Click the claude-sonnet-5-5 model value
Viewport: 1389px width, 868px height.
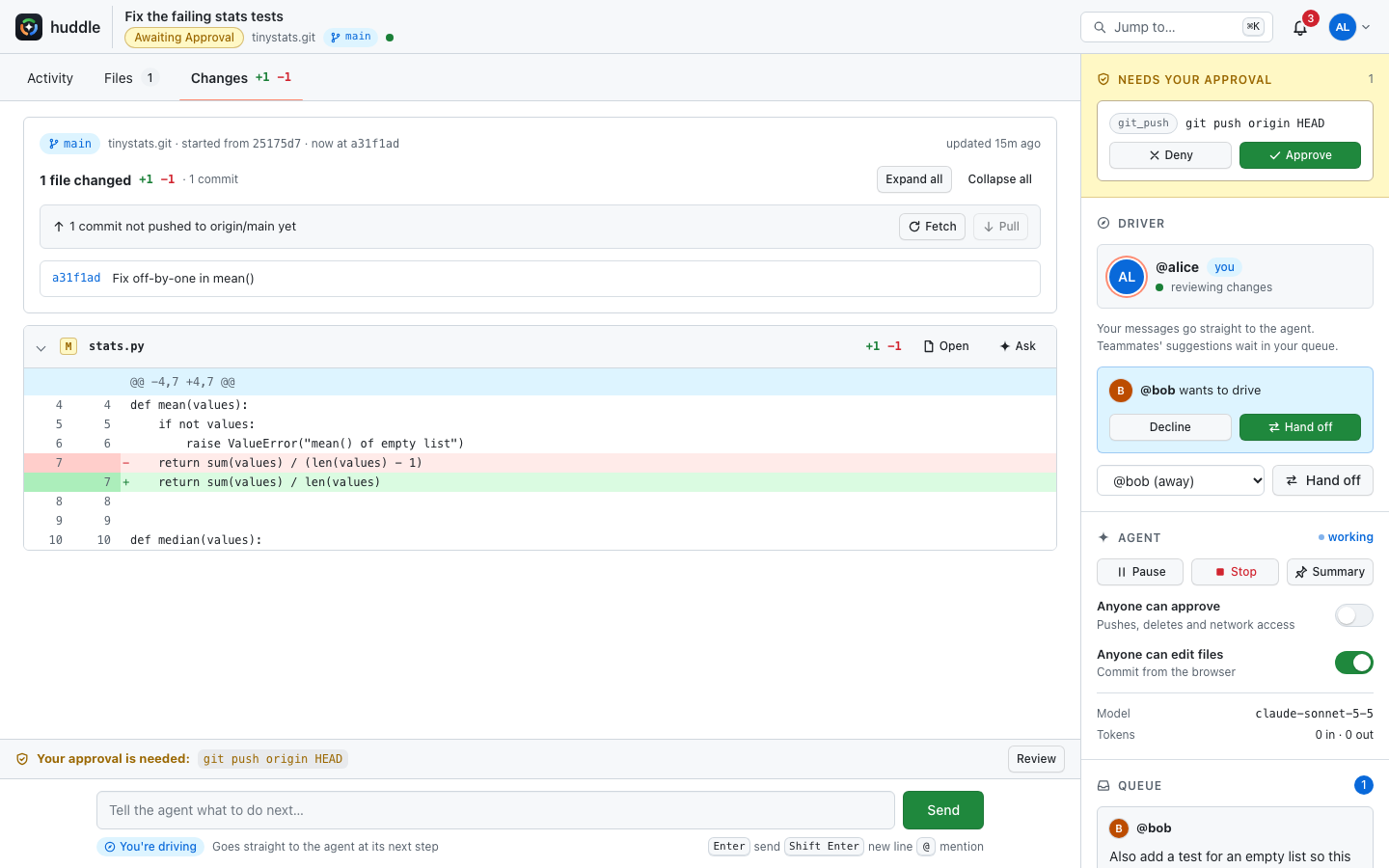click(1314, 714)
